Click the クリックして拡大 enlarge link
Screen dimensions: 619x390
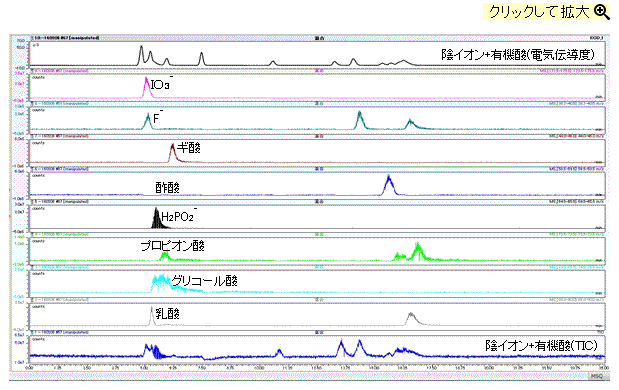tap(546, 11)
